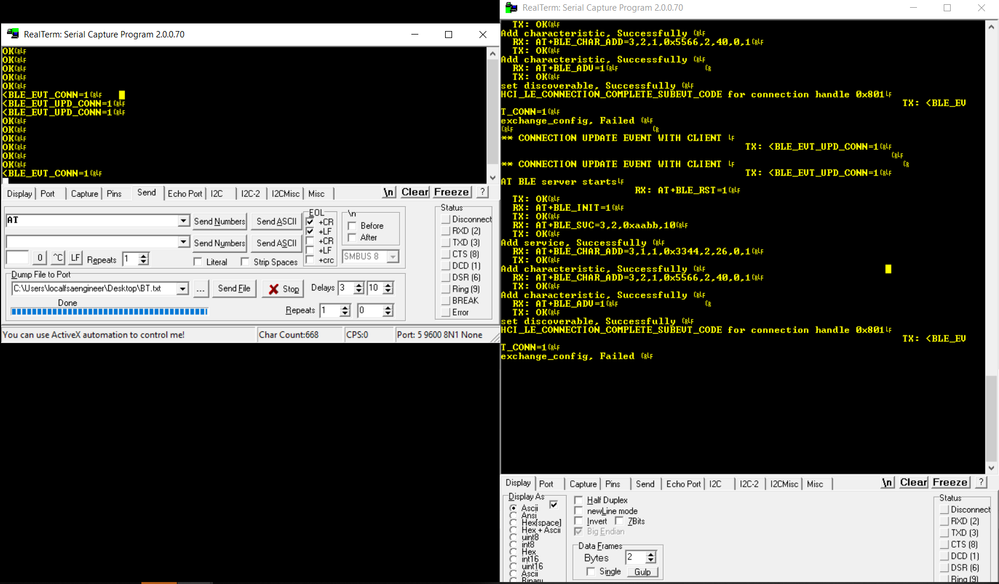999x584 pixels.
Task: Click the \n newline button in left window
Action: 389,192
